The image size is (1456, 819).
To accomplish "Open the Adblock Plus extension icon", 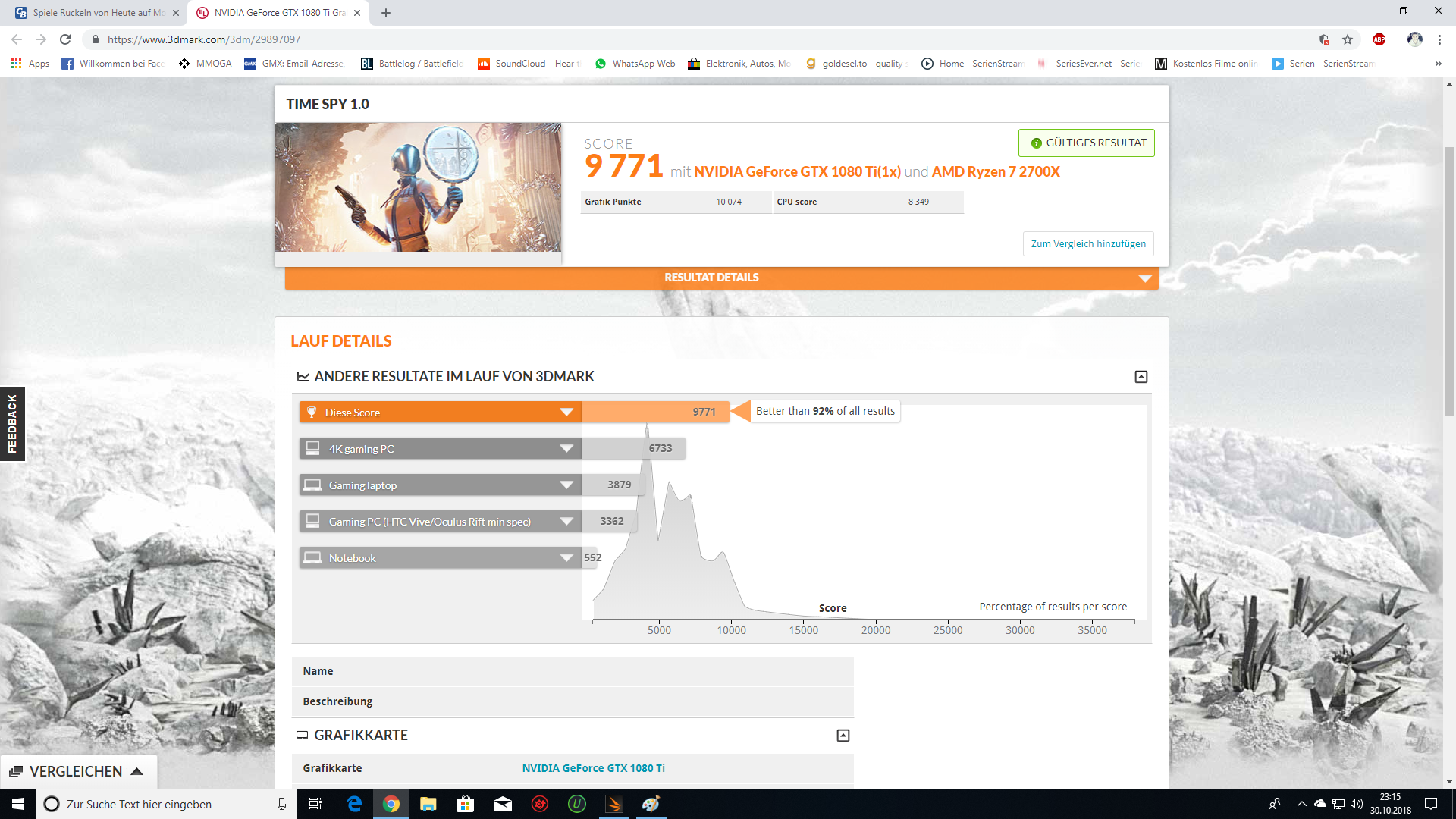I will click(1379, 39).
